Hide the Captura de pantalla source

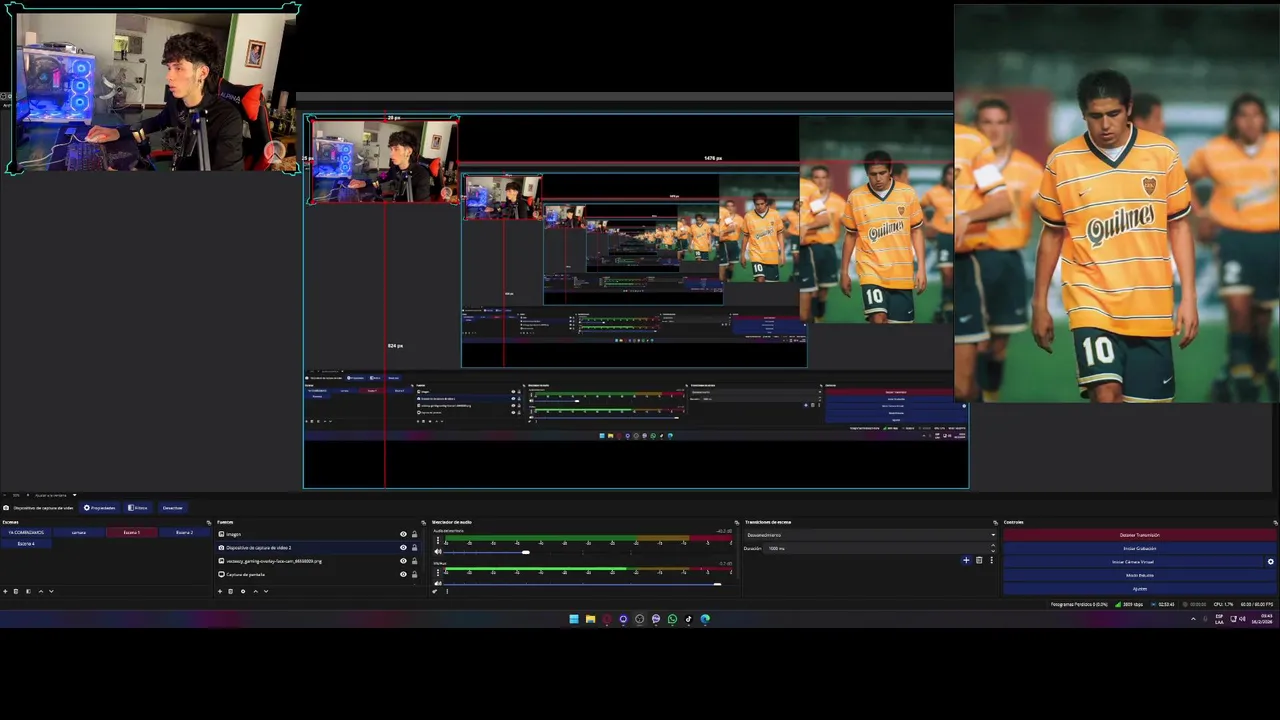coord(403,574)
